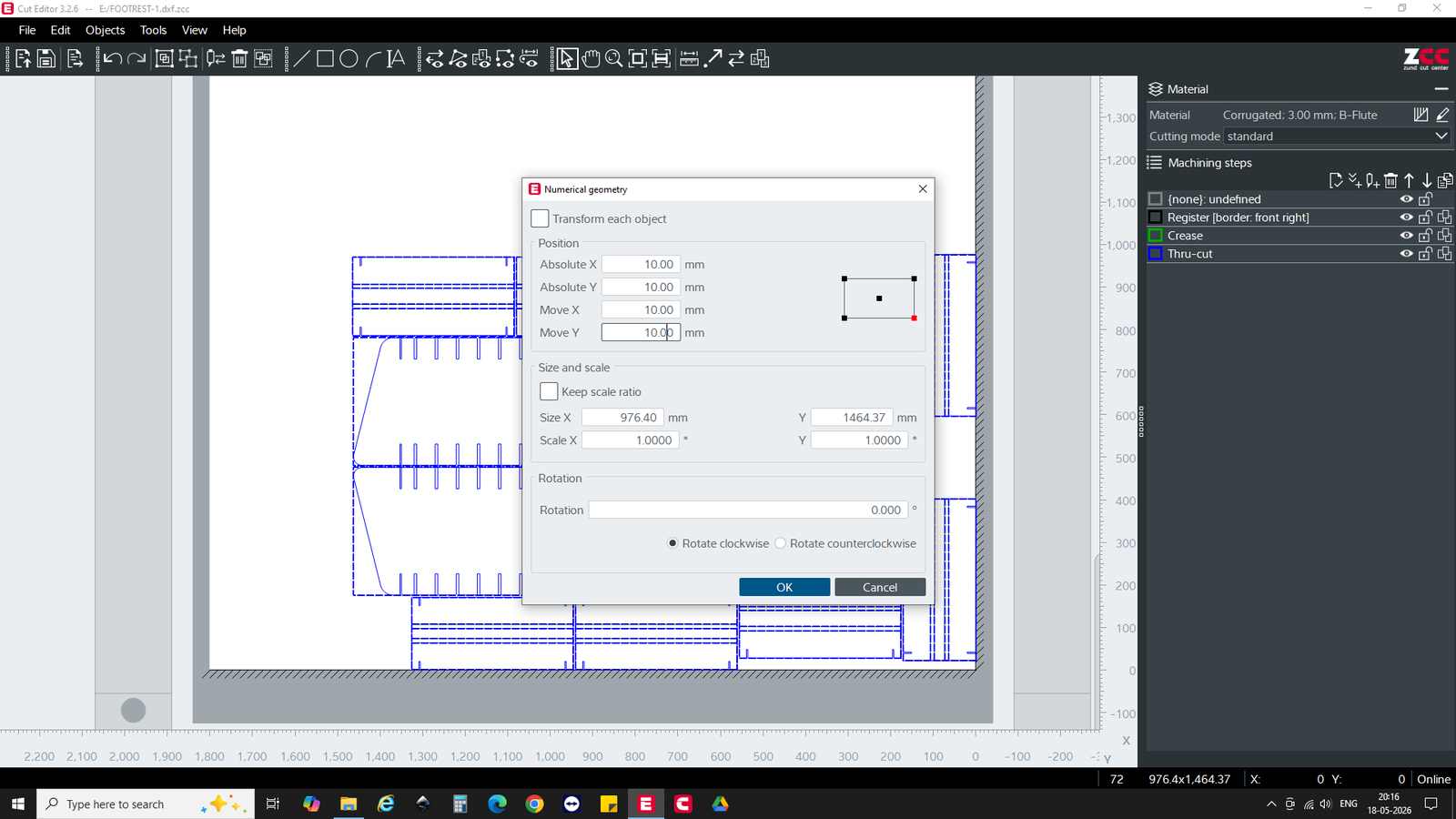Click the open/import file toolbar icon
This screenshot has height=819, width=1456.
pyautogui.click(x=23, y=59)
